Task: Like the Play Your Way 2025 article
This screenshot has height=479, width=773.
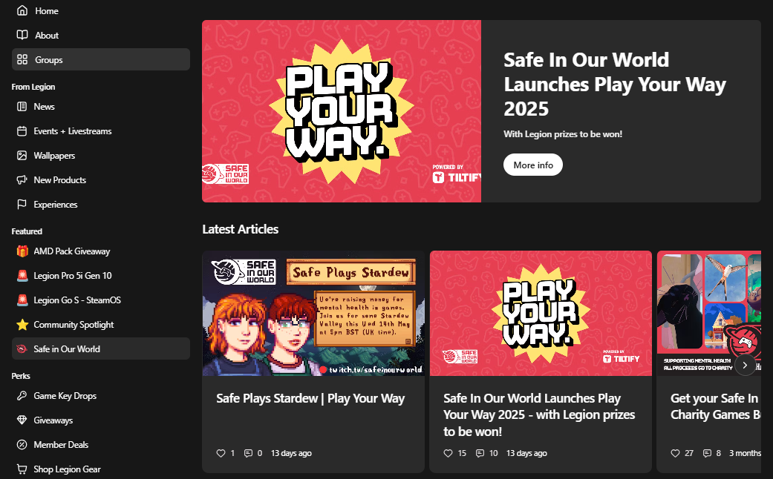Action: coord(448,453)
